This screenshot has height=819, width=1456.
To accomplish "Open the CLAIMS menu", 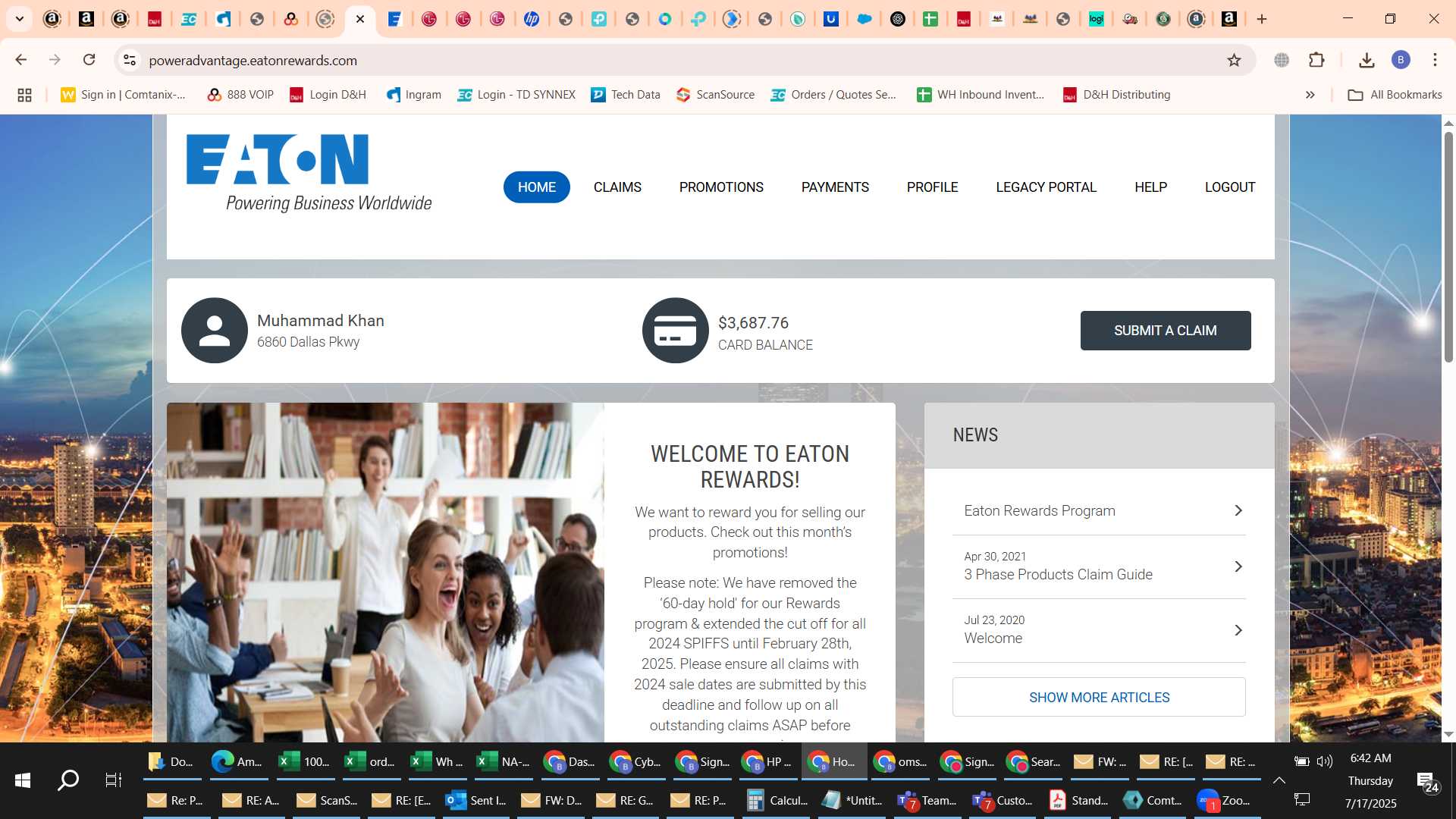I will pyautogui.click(x=617, y=187).
